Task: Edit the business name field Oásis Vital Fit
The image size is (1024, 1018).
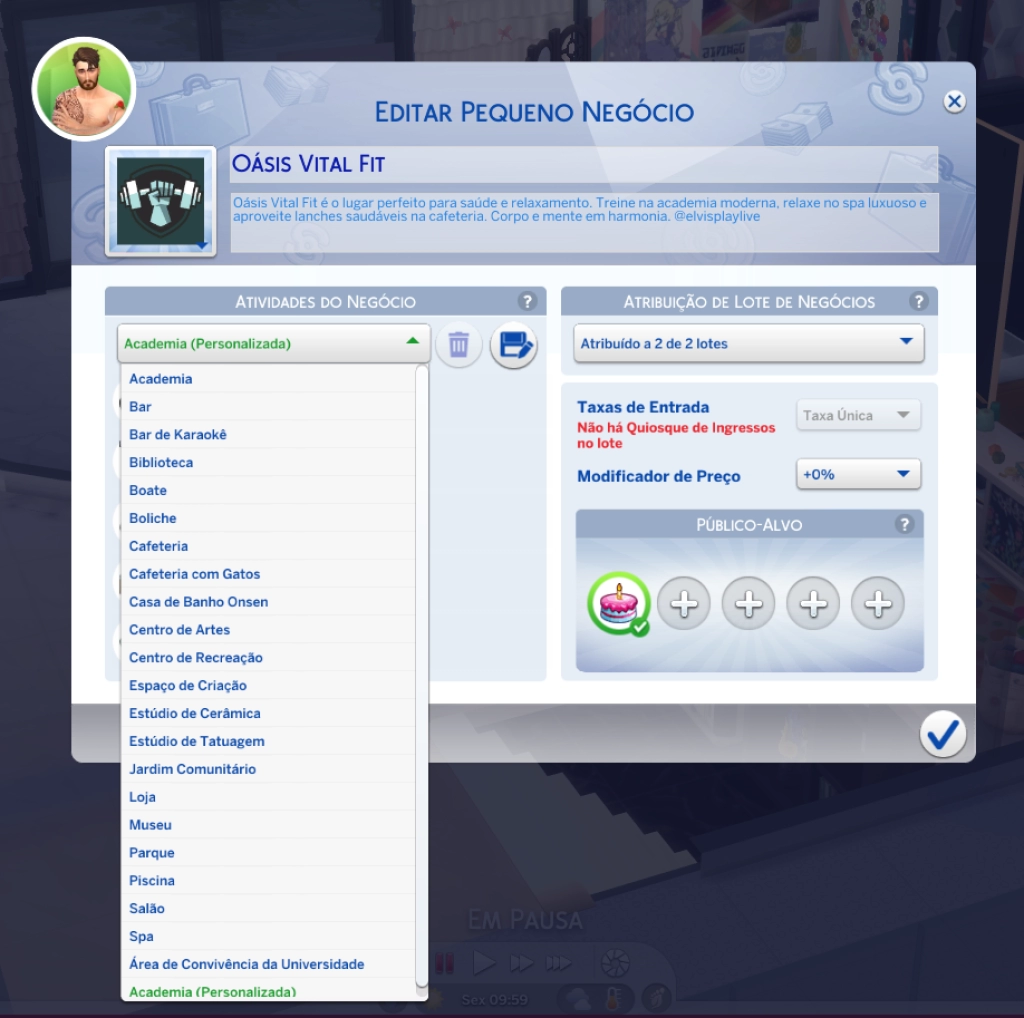Action: click(583, 164)
